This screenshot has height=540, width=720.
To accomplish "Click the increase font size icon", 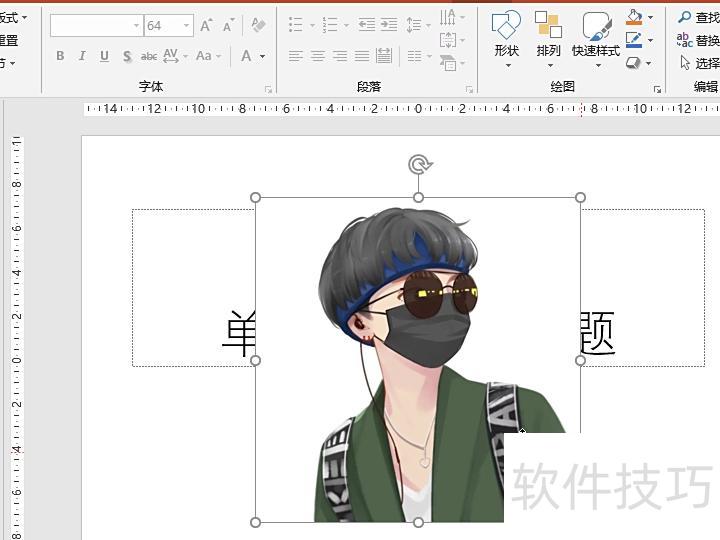I will coord(206,26).
